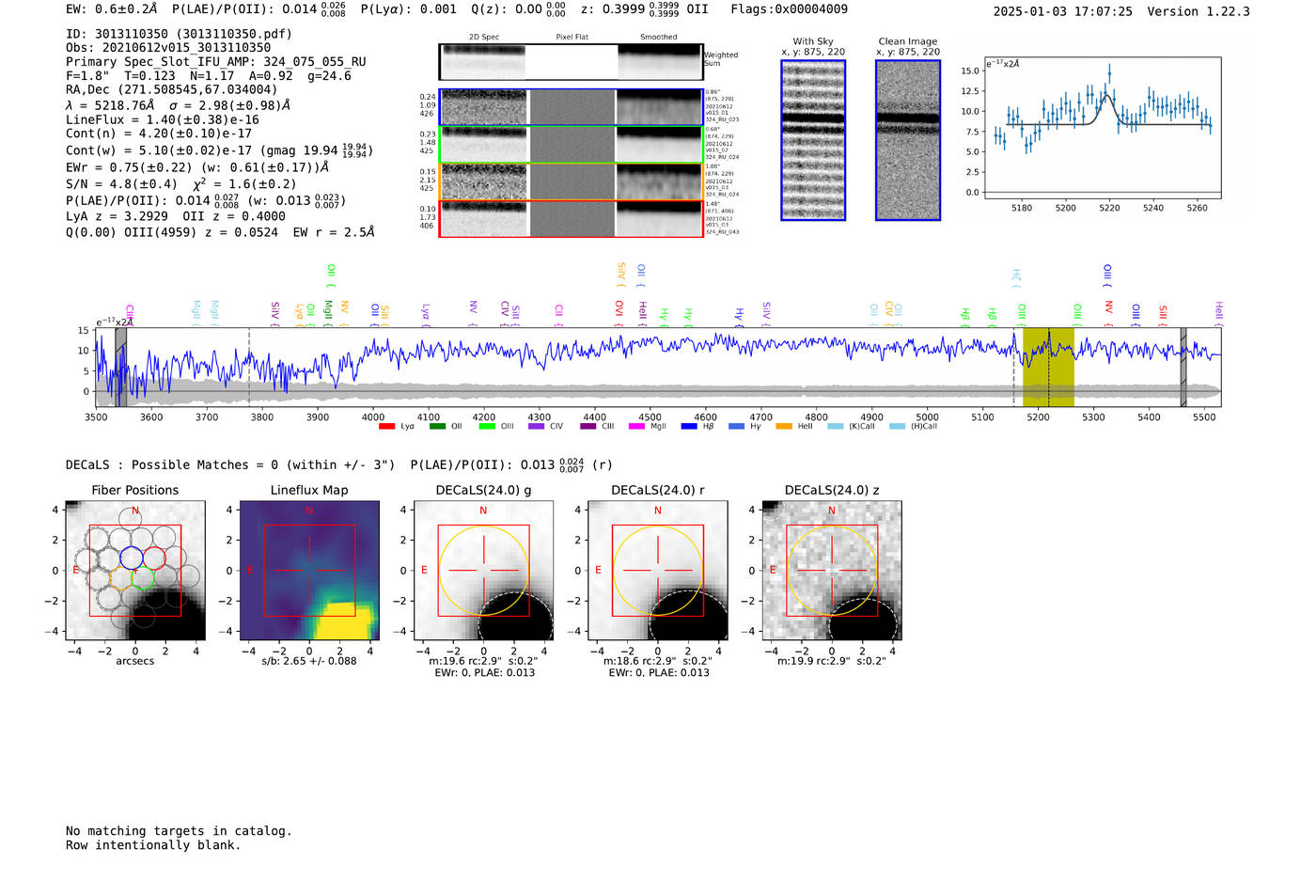Click the yellow highlighted region in spectrum
The width and height of the screenshot is (1316, 896).
tap(1048, 368)
